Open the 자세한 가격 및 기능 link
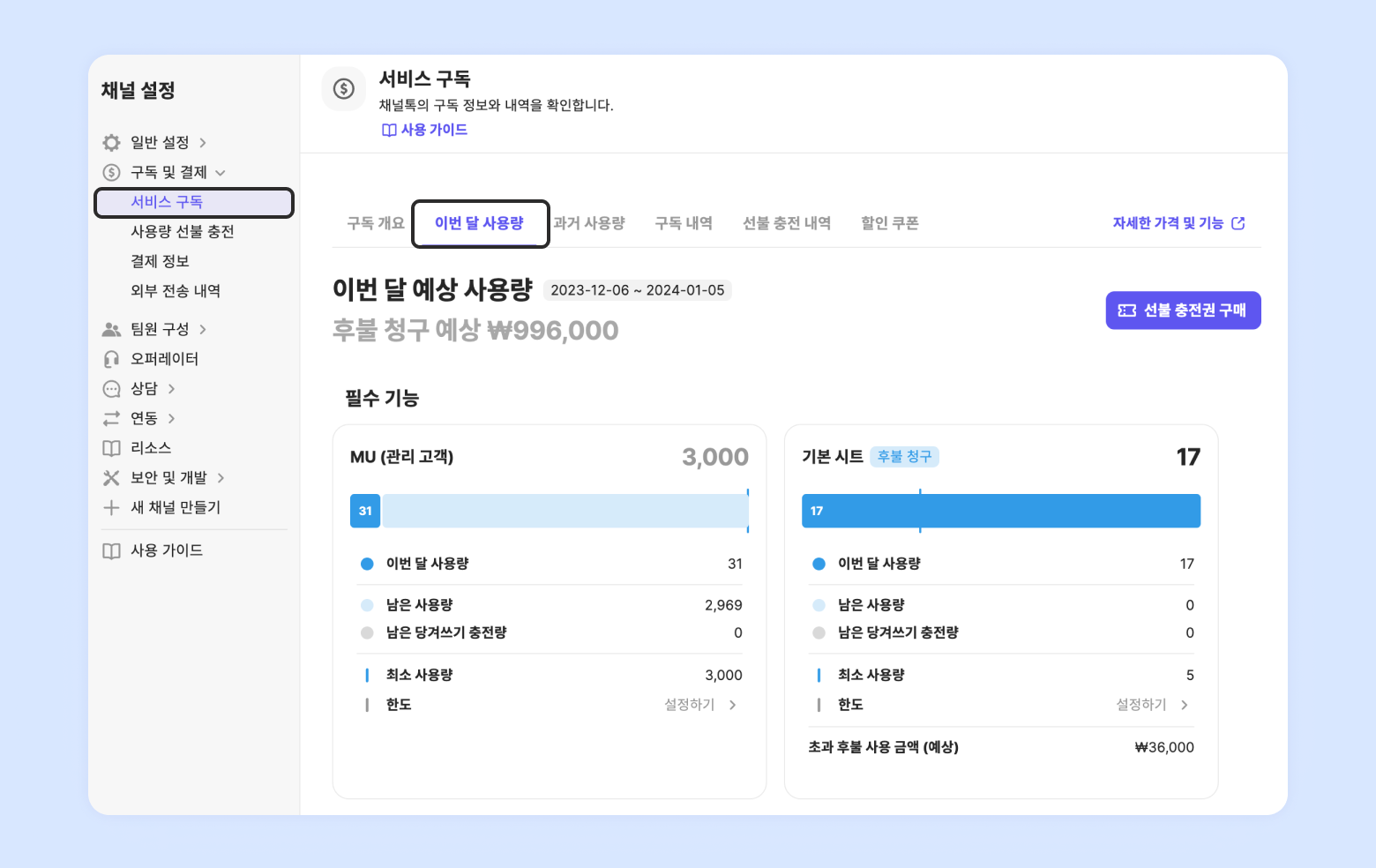This screenshot has height=868, width=1376. pos(1178,223)
